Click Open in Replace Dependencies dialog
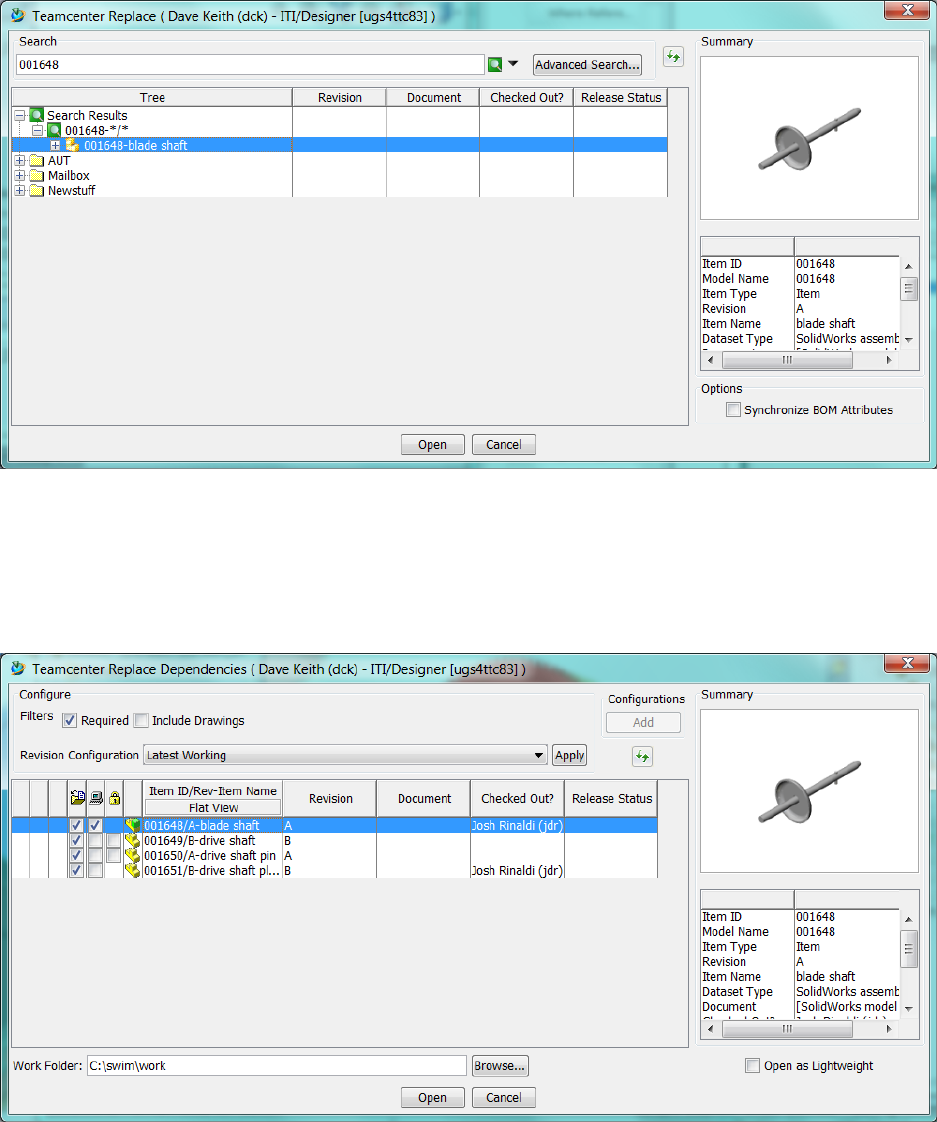Screen dimensions: 937x1122 [432, 1098]
